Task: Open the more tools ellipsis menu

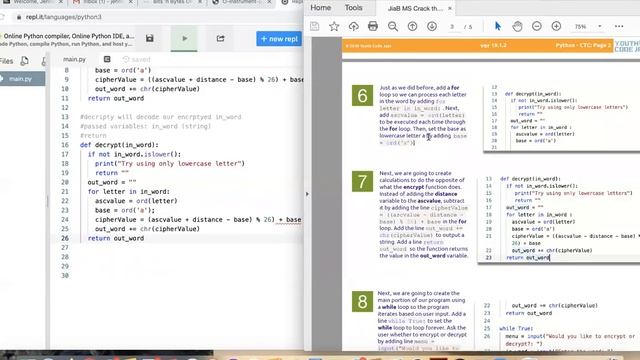Action: [x=619, y=27]
